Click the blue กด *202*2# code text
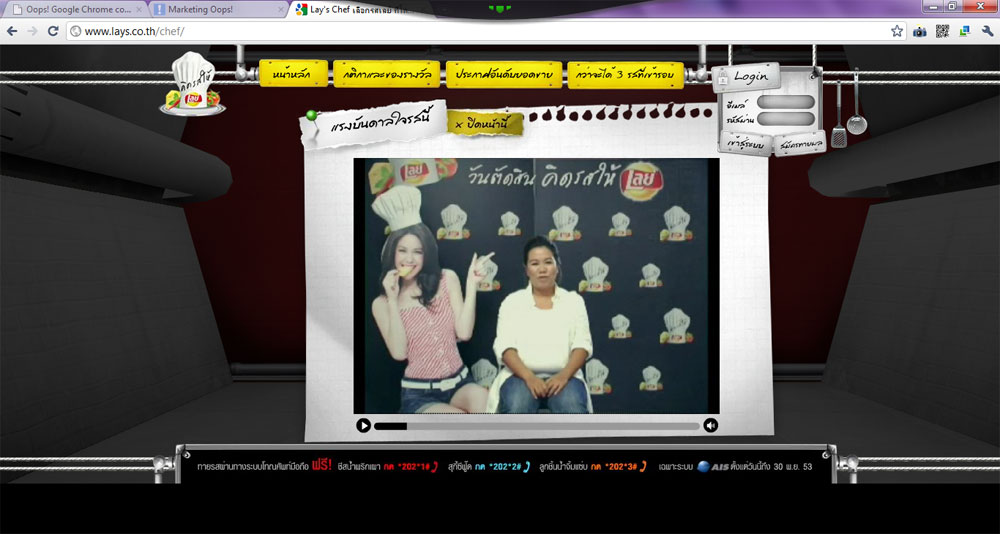 click(498, 466)
